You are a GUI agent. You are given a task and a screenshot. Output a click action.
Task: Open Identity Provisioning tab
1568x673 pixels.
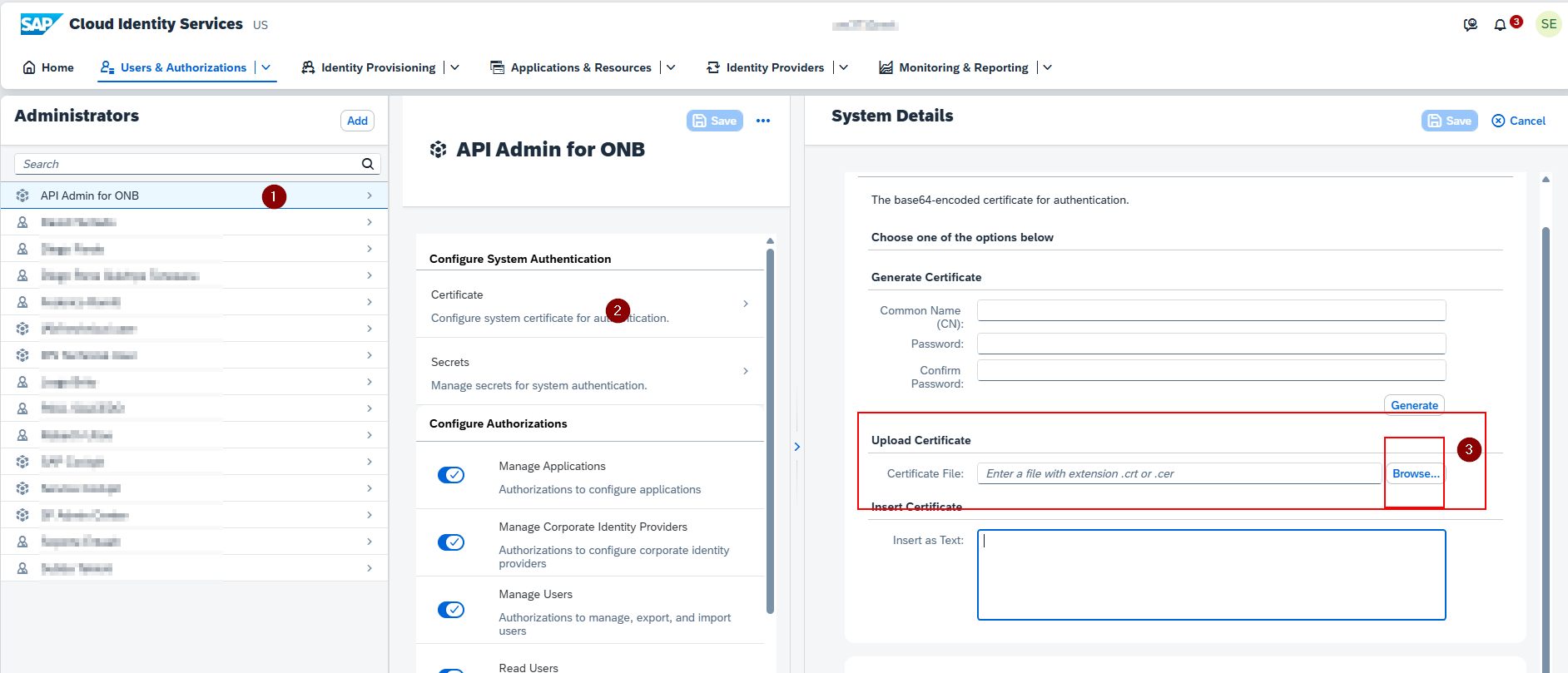pyautogui.click(x=369, y=67)
